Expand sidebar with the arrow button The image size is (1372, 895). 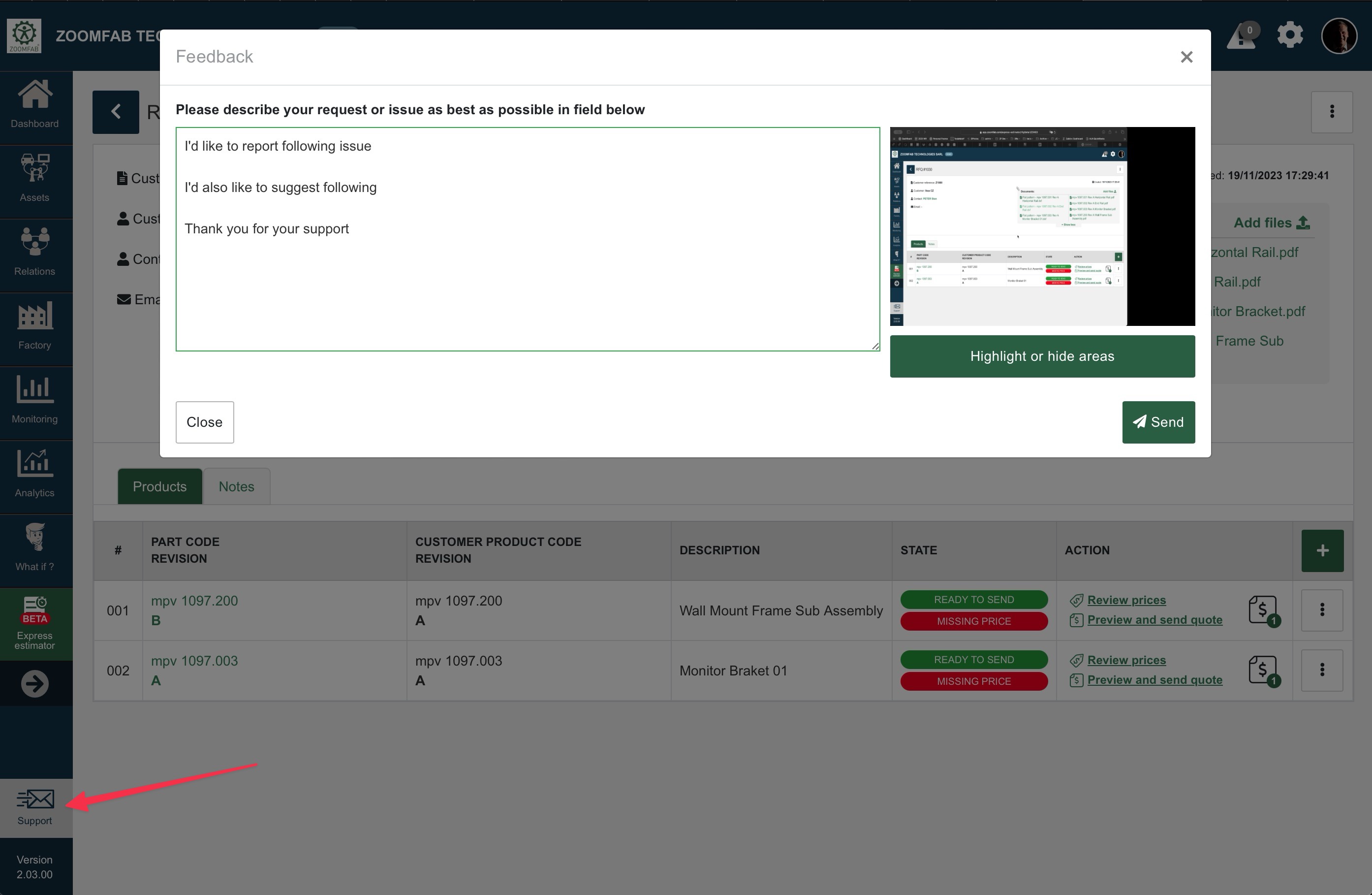click(34, 684)
